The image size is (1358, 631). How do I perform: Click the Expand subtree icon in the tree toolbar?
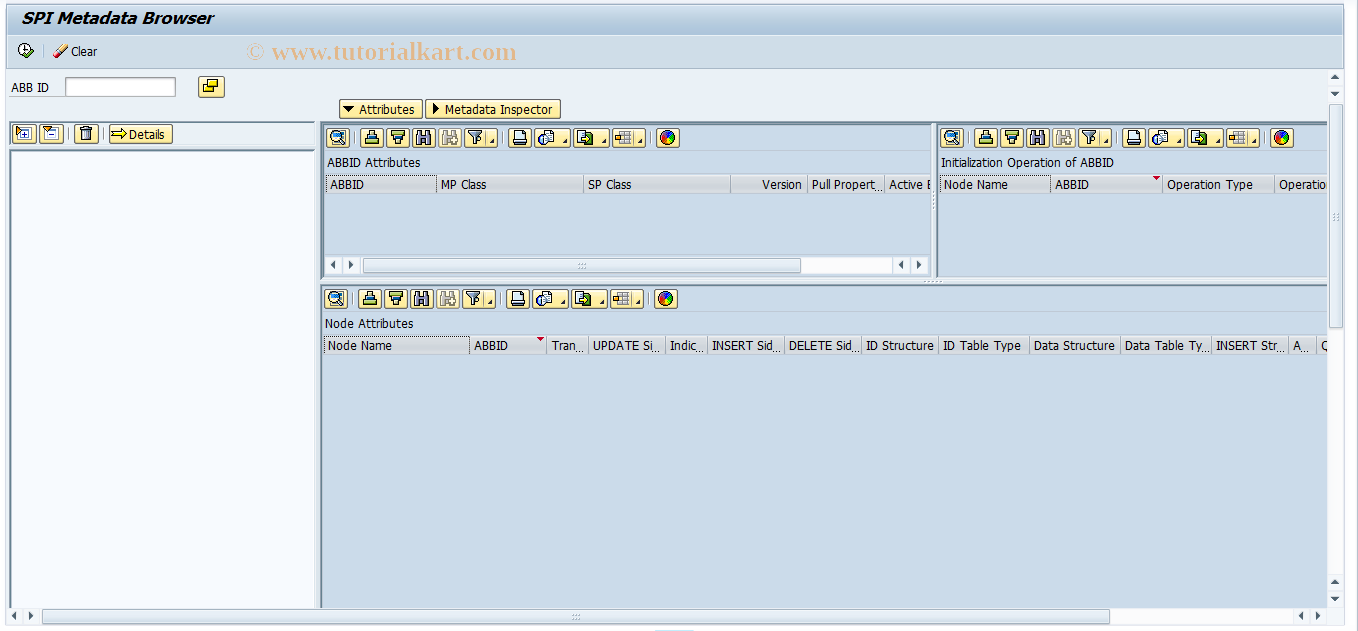pos(25,134)
